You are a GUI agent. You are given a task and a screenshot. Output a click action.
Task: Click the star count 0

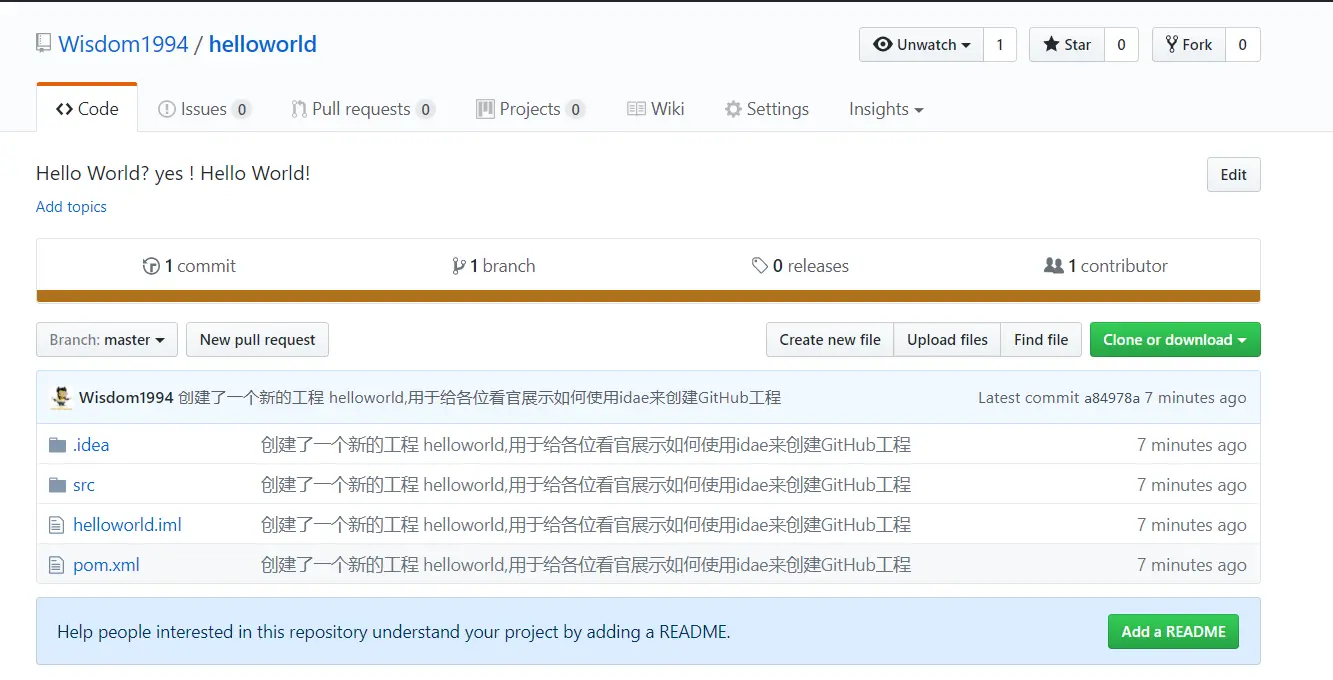coord(1121,45)
